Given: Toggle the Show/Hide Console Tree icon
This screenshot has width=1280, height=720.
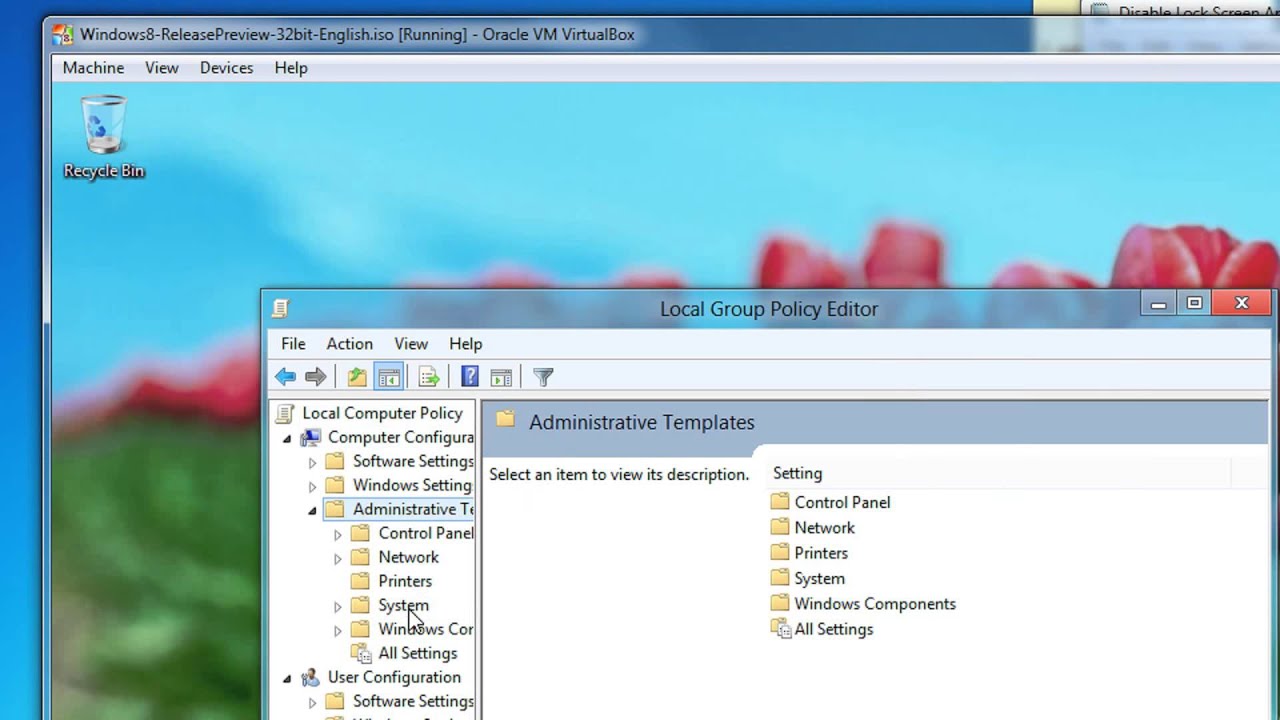Looking at the screenshot, I should pos(389,377).
